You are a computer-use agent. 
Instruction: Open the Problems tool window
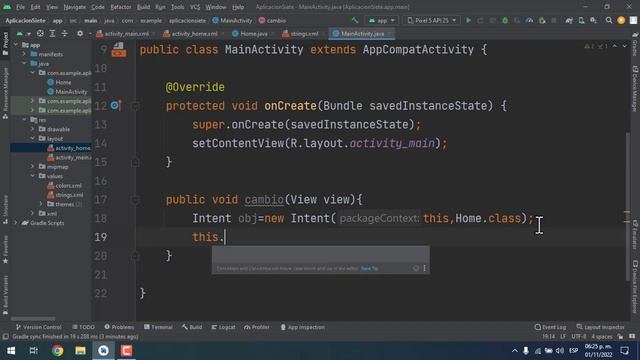pos(119,327)
